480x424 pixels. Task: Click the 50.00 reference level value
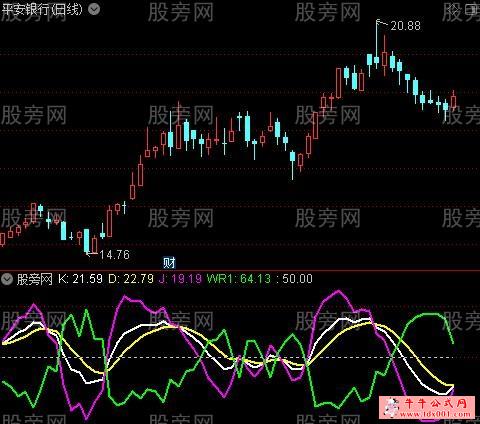pyautogui.click(x=297, y=279)
